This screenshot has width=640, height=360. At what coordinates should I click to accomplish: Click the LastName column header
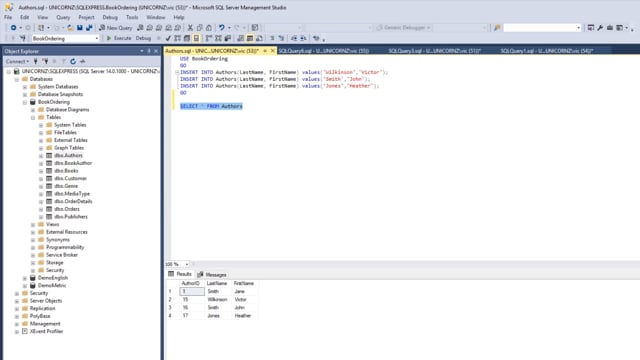point(217,283)
